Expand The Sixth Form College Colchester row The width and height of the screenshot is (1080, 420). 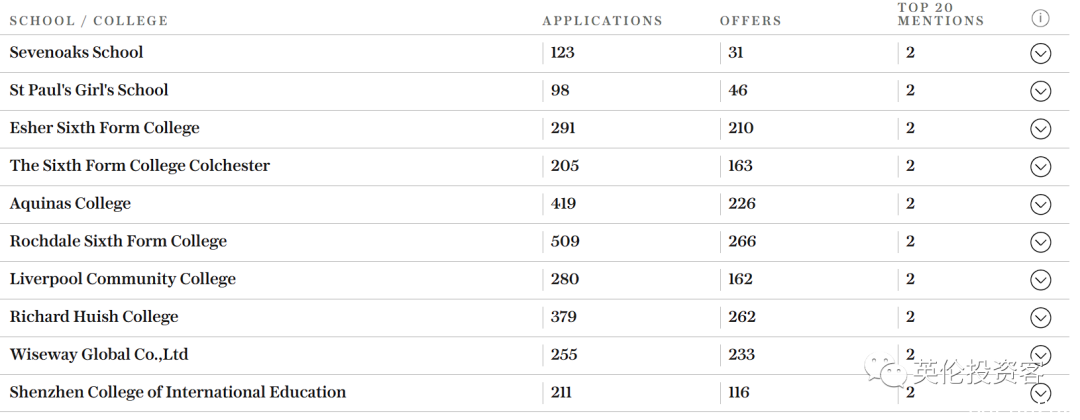click(x=1040, y=167)
